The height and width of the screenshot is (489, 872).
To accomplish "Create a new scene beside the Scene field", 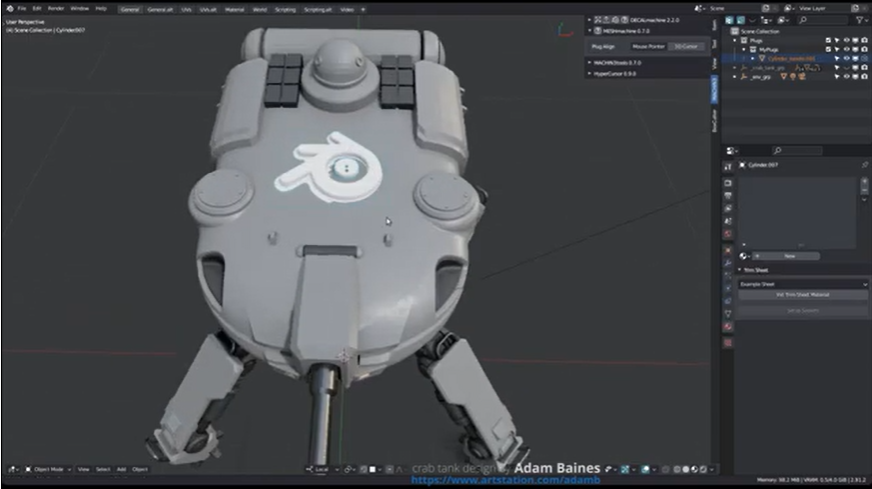I will (x=766, y=8).
